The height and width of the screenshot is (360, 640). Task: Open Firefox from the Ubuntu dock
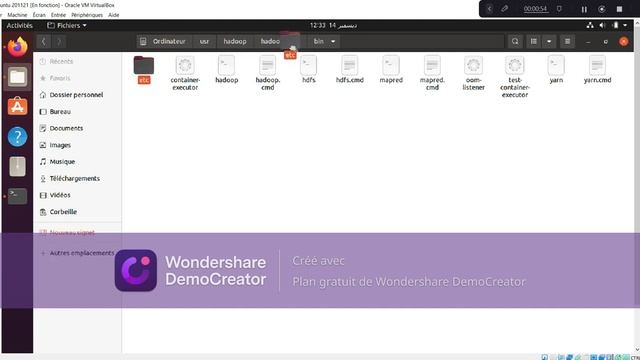click(18, 47)
